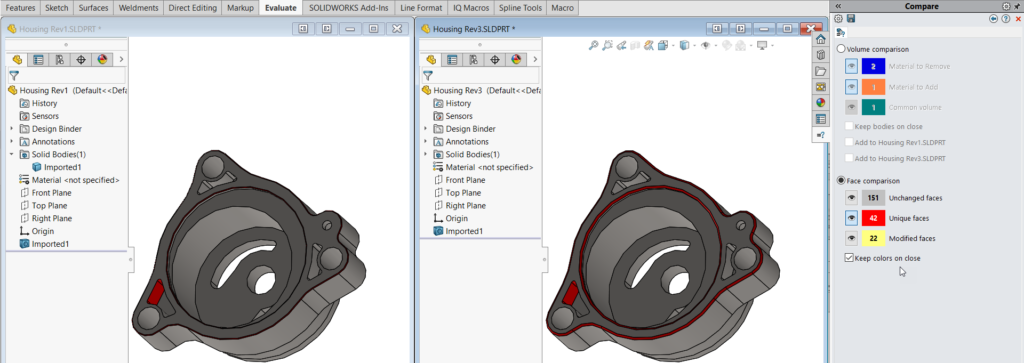Image resolution: width=1024 pixels, height=363 pixels.
Task: Select the DisplayManager tab in Rev3 tree
Action: click(x=516, y=59)
